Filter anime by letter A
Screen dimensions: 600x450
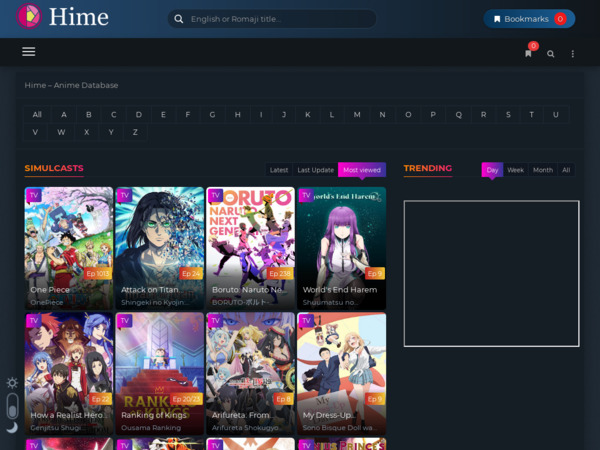coord(64,114)
